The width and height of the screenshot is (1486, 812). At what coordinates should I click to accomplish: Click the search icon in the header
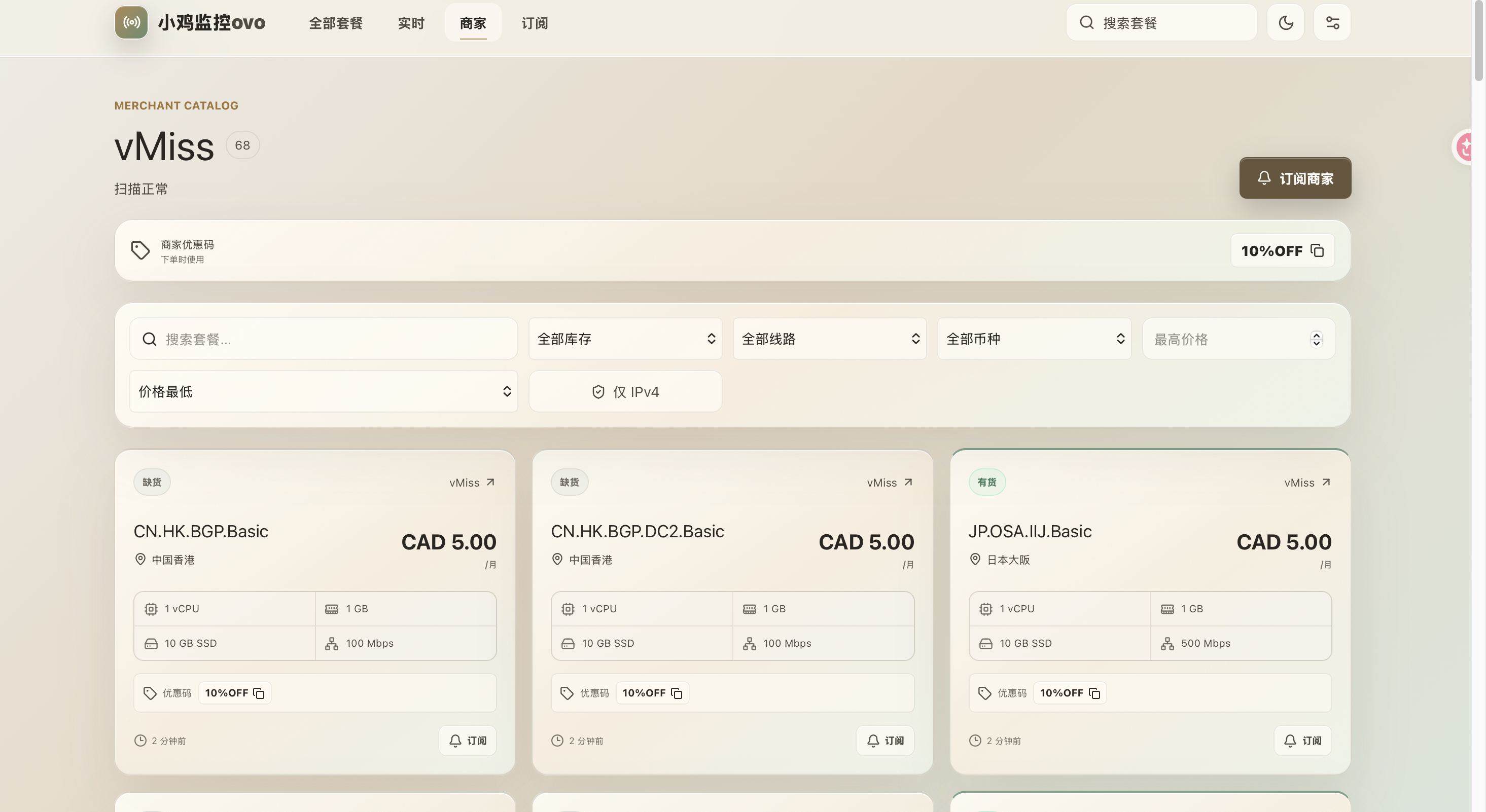pyautogui.click(x=1086, y=22)
